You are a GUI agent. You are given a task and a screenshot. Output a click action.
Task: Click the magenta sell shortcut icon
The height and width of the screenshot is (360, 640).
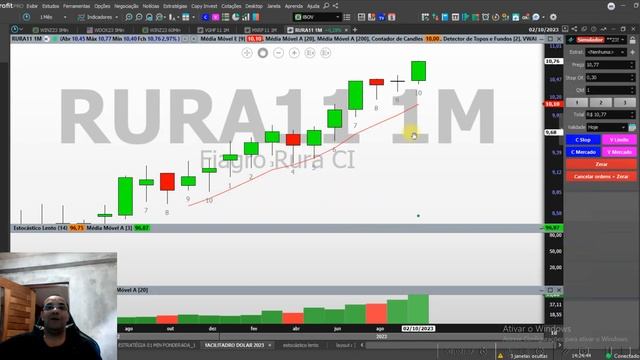[x=215, y=17]
